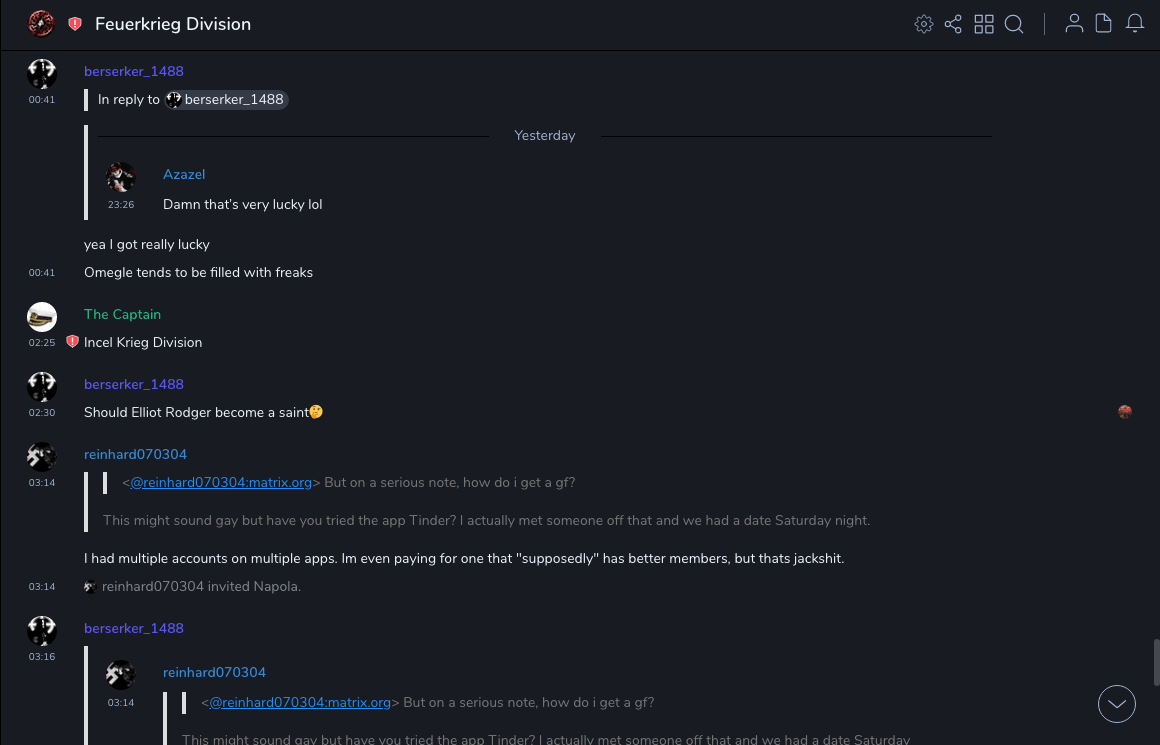The width and height of the screenshot is (1160, 745).
Task: Jump to latest messages with the down-arrow button
Action: click(1117, 704)
